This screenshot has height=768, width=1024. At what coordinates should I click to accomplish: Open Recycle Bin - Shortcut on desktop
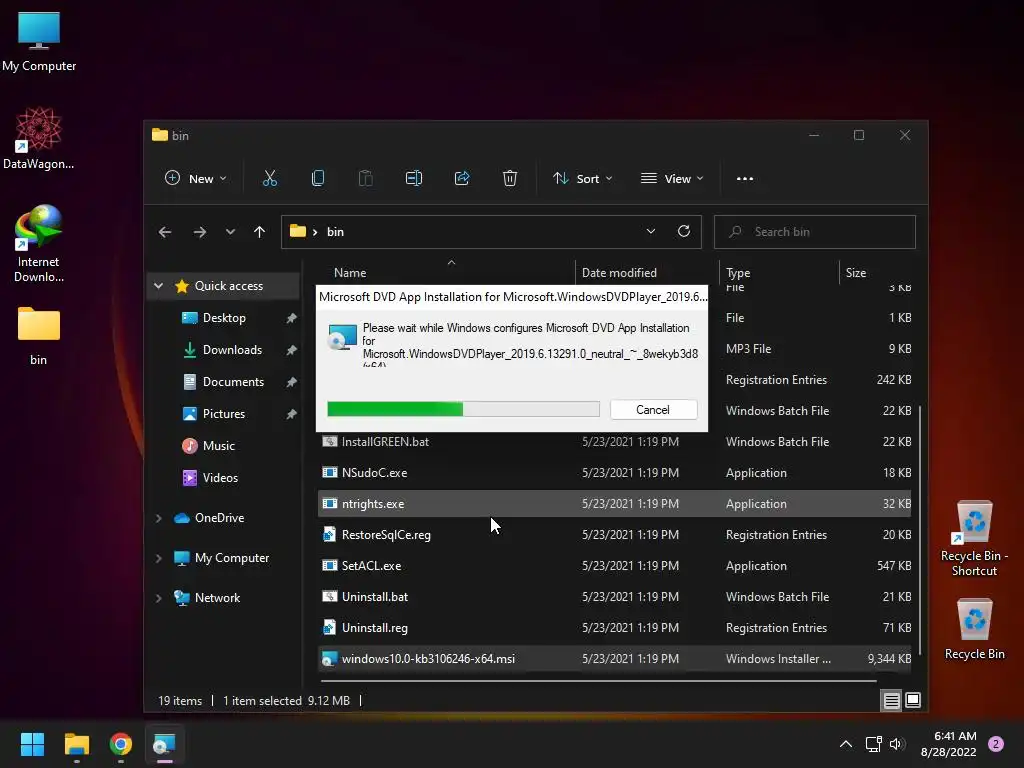(974, 539)
